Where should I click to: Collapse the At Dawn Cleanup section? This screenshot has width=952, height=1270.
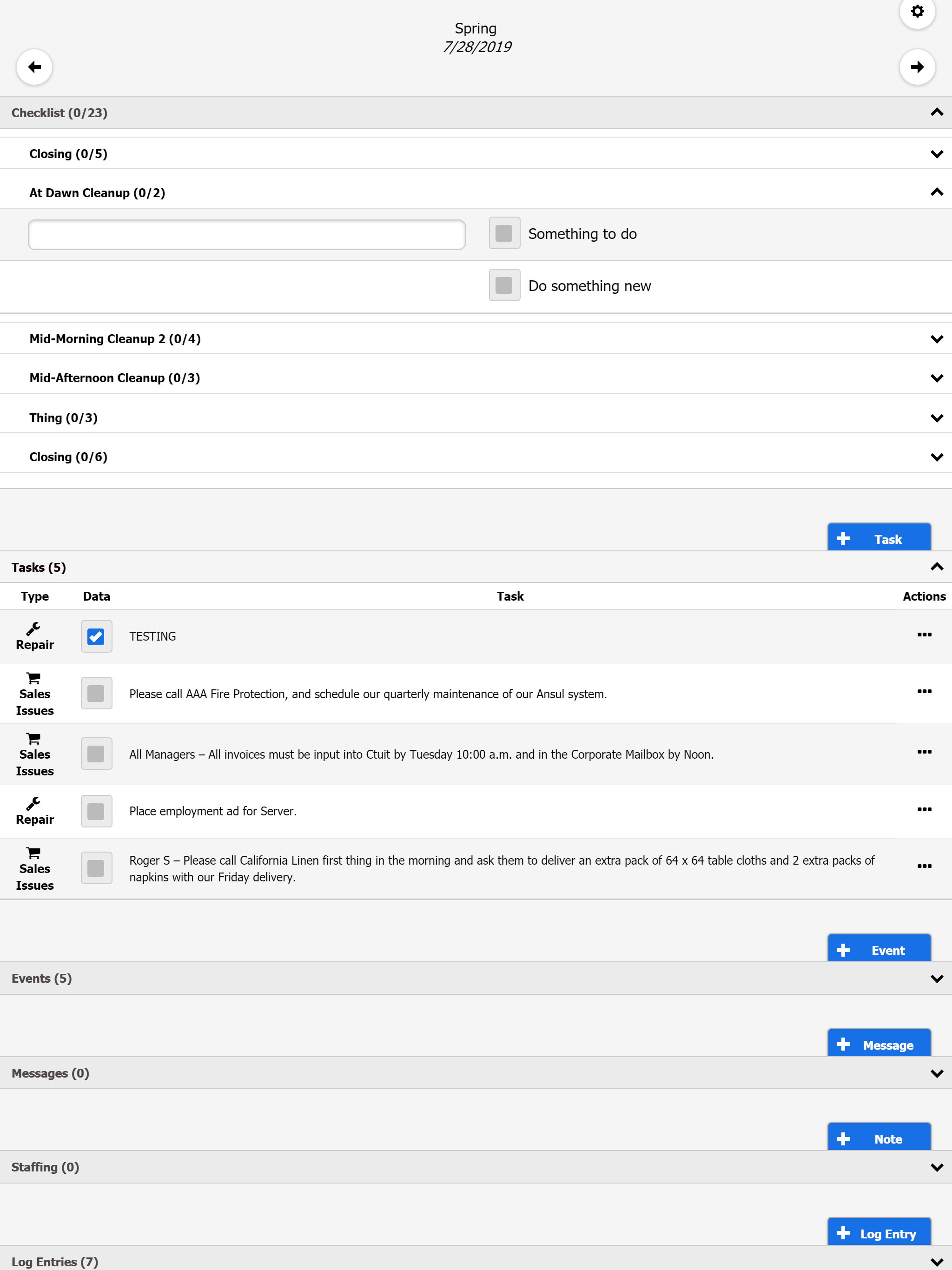point(937,192)
